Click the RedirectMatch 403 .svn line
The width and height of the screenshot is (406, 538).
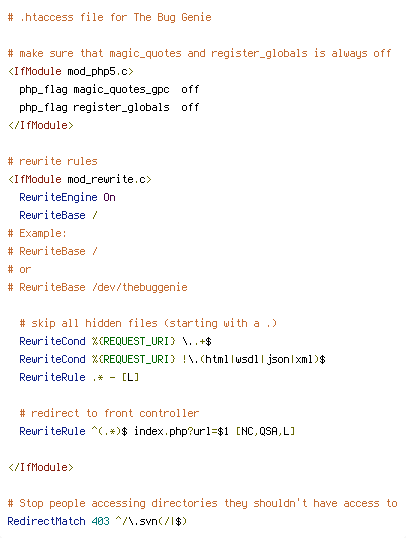click(97, 521)
